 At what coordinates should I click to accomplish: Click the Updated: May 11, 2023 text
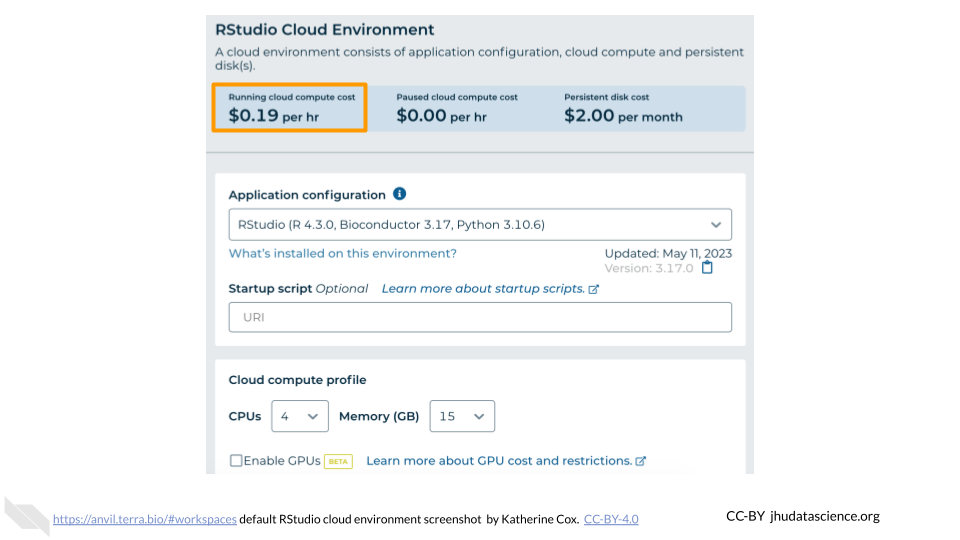point(668,253)
